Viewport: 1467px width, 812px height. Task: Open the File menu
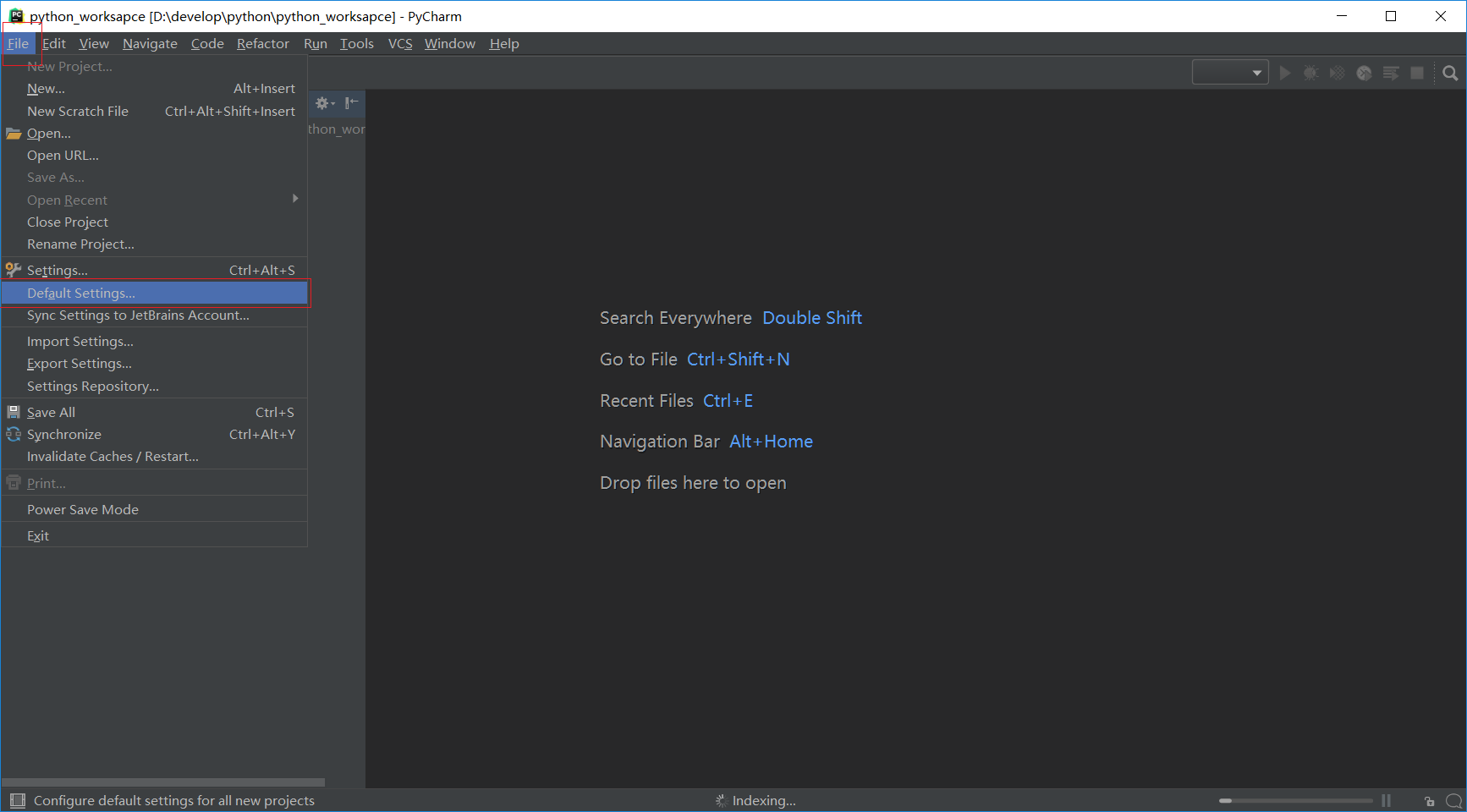[18, 43]
